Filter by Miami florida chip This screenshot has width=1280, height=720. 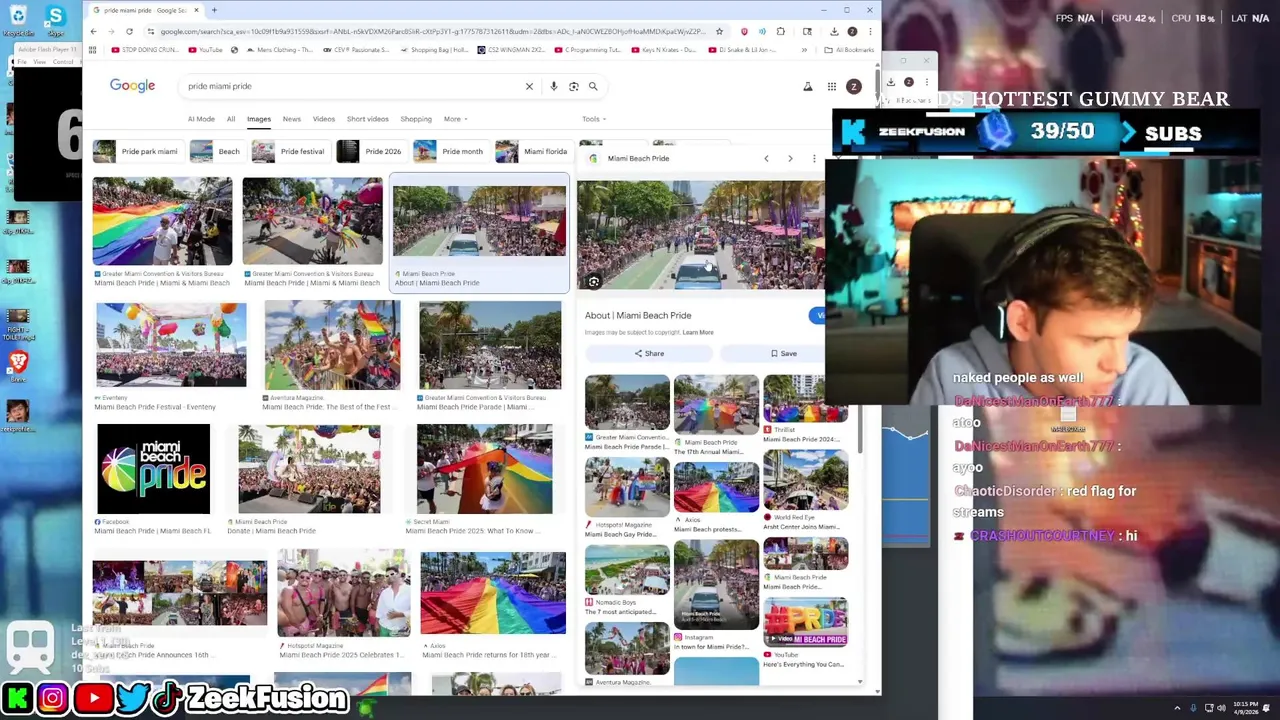pos(533,151)
